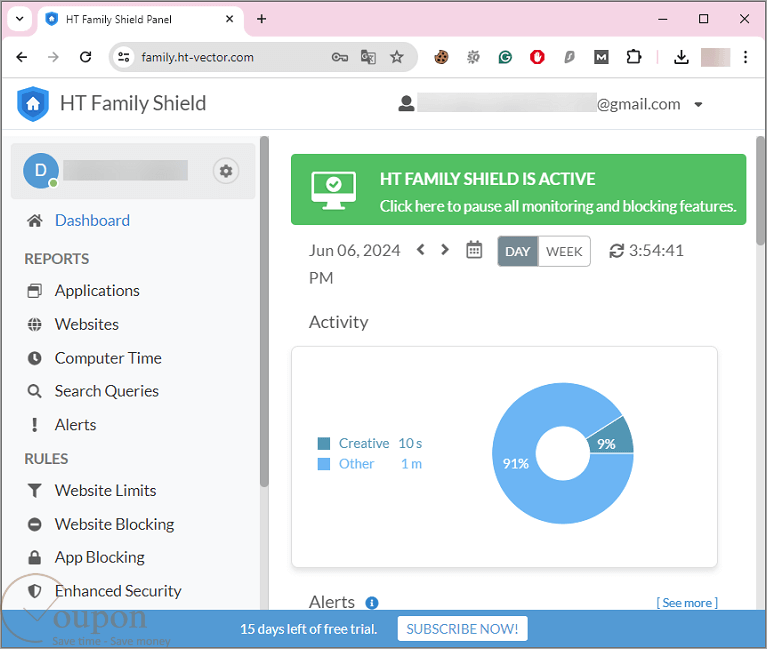Viewport: 767px width, 649px height.
Task: Click the Dashboard home icon
Action: pyautogui.click(x=34, y=221)
